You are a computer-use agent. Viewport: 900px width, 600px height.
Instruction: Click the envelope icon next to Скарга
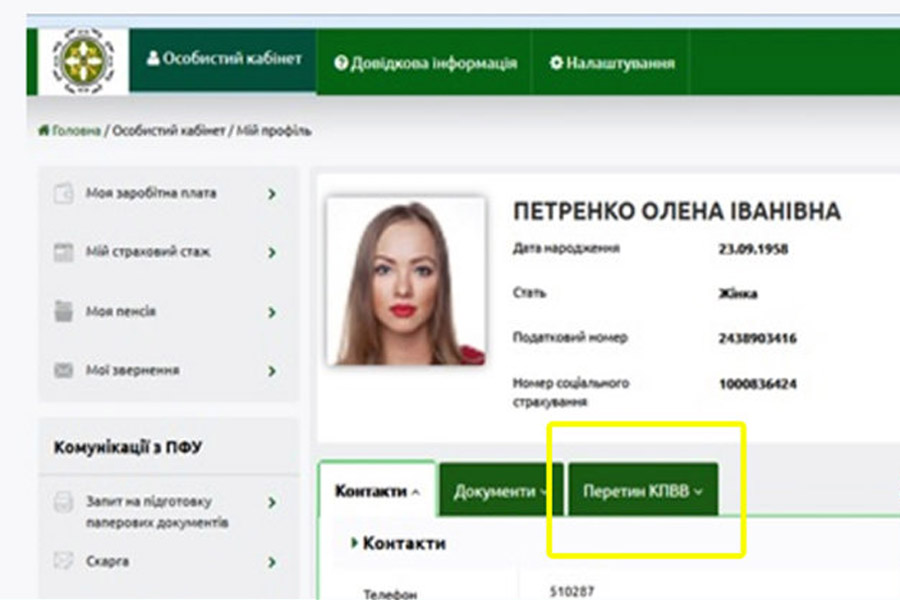click(x=64, y=562)
